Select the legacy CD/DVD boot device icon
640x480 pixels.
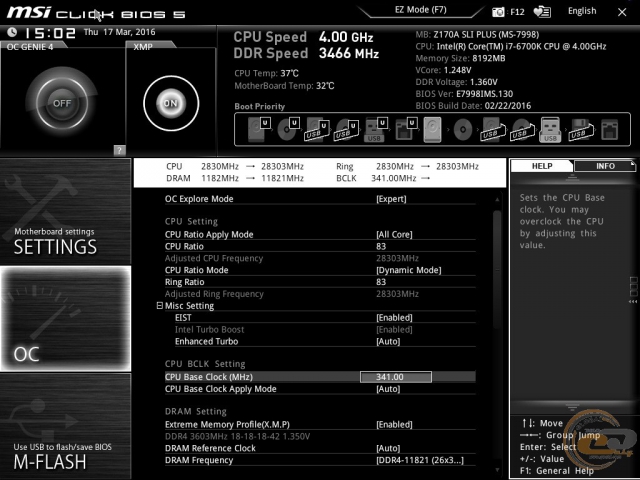coord(463,130)
